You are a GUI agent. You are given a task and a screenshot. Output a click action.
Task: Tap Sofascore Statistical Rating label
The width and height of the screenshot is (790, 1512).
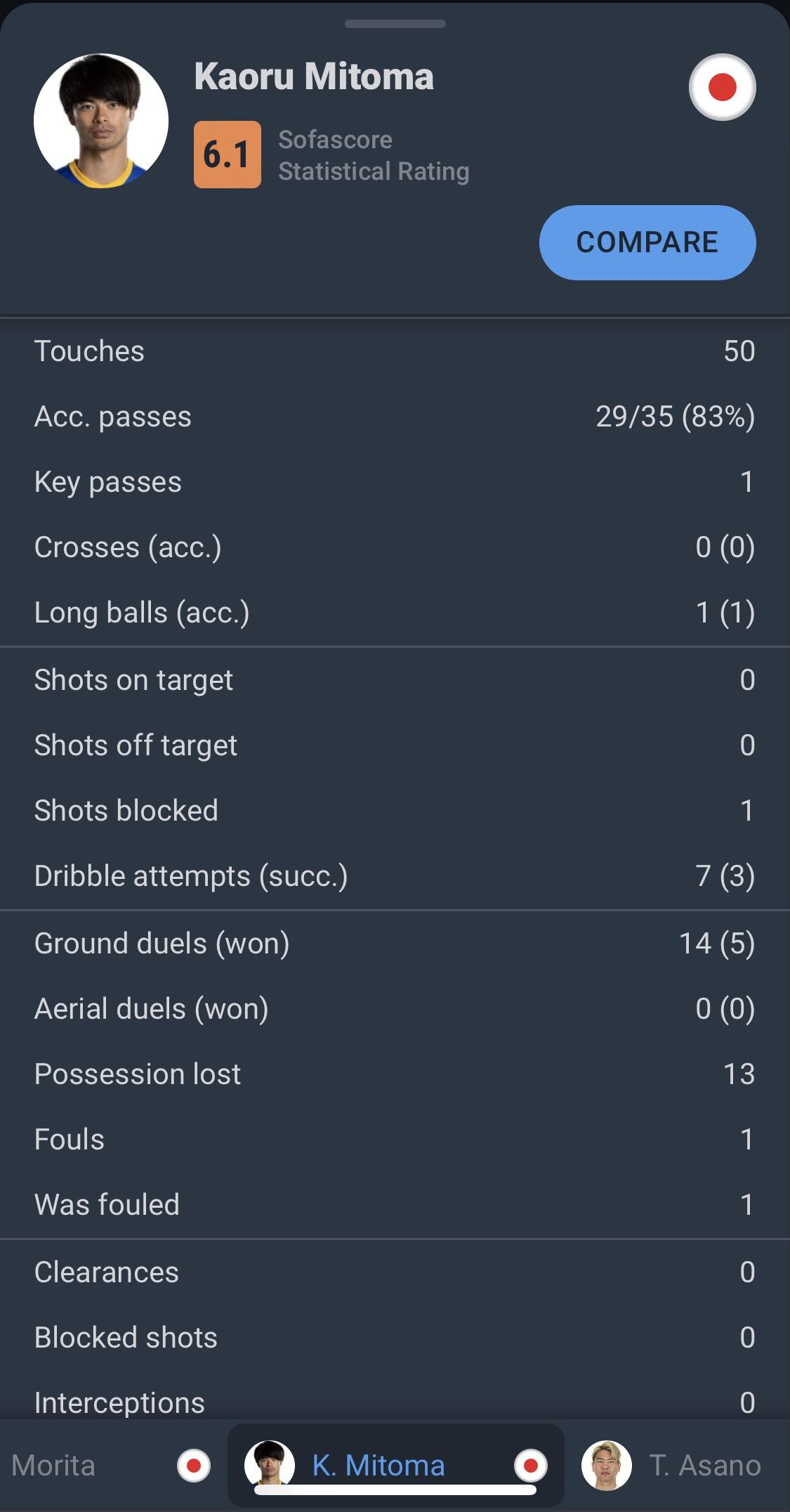(374, 155)
